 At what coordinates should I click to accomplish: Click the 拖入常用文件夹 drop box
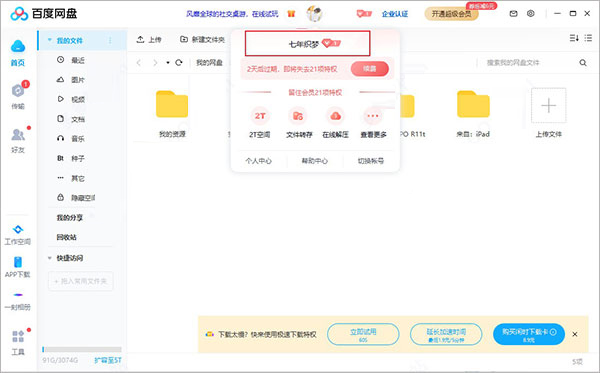(x=81, y=281)
